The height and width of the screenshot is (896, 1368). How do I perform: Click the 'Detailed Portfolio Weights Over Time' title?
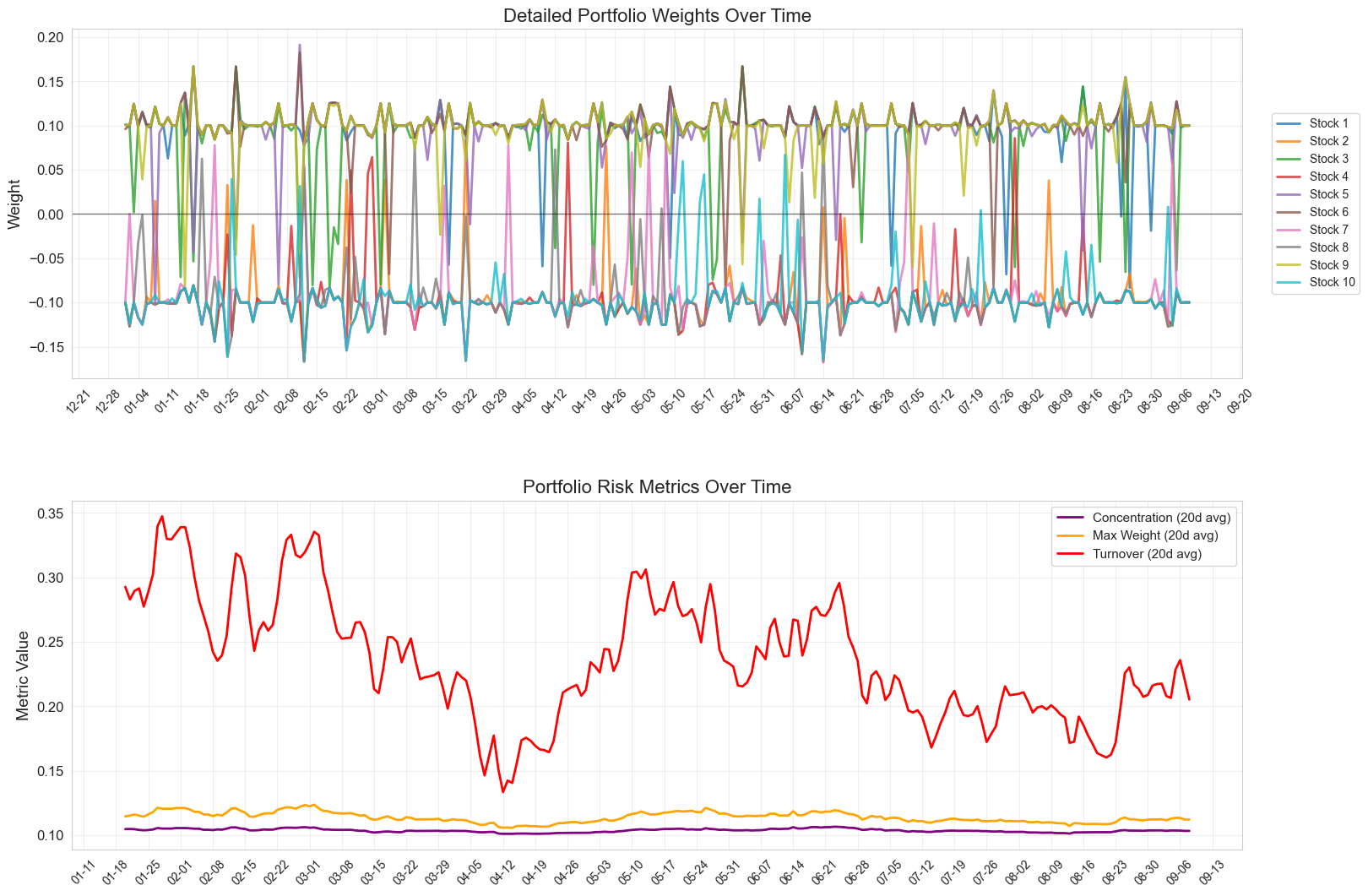pos(657,15)
